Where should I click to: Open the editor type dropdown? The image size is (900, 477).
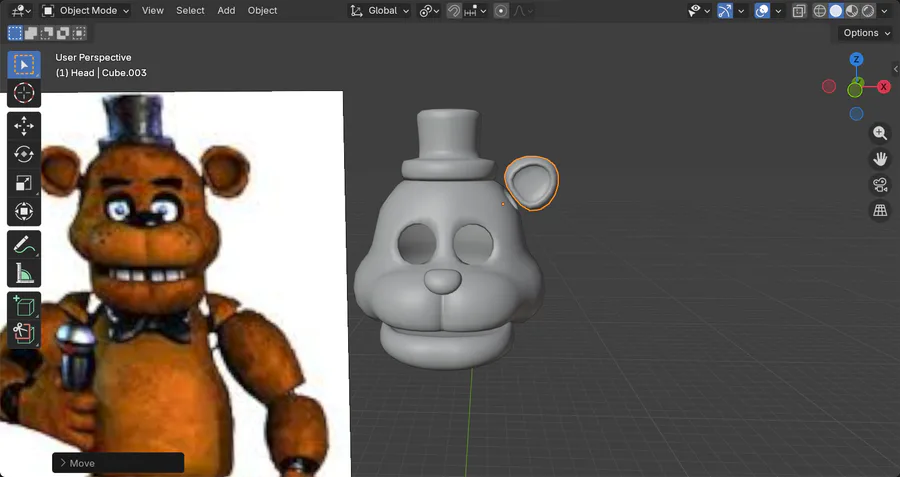[x=22, y=10]
